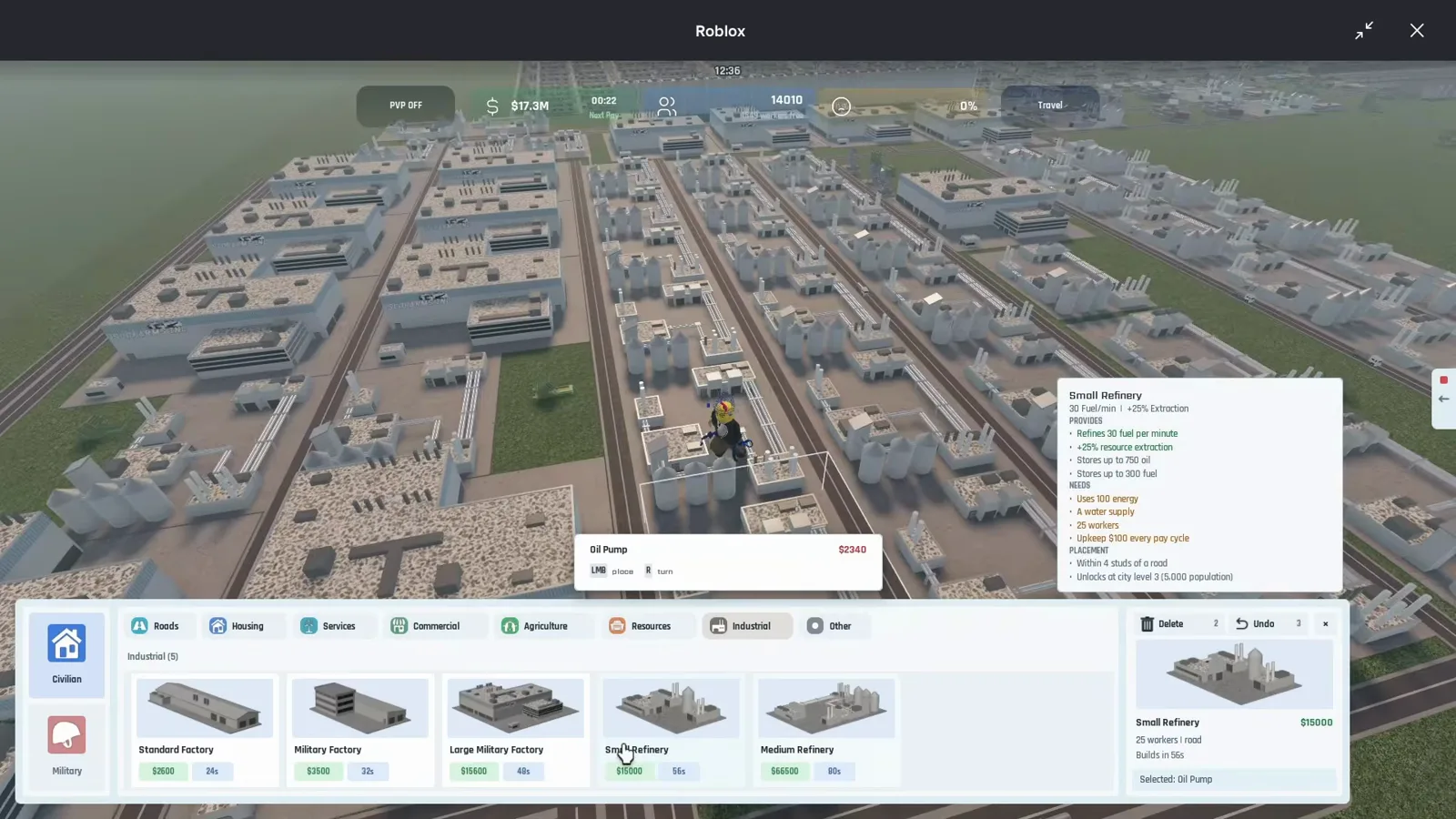Click the $17.3M money balance
1456x819 pixels.
[x=530, y=106]
